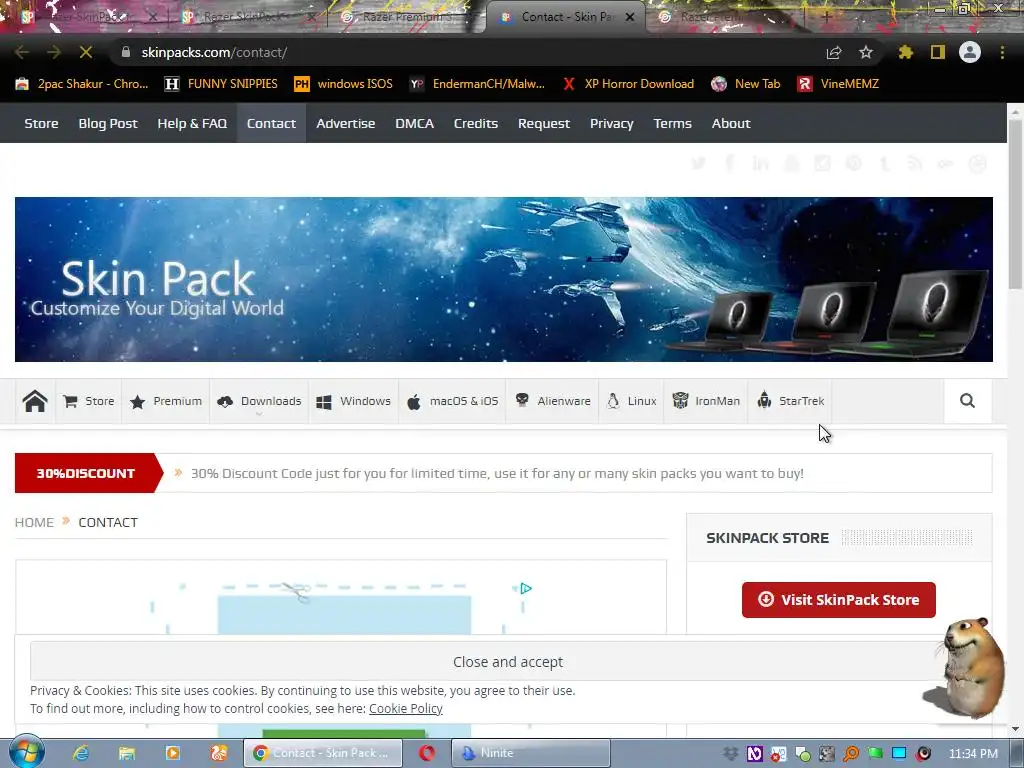The height and width of the screenshot is (768, 1024).
Task: Expand the Downloads menu chevron
Action: coord(259,414)
